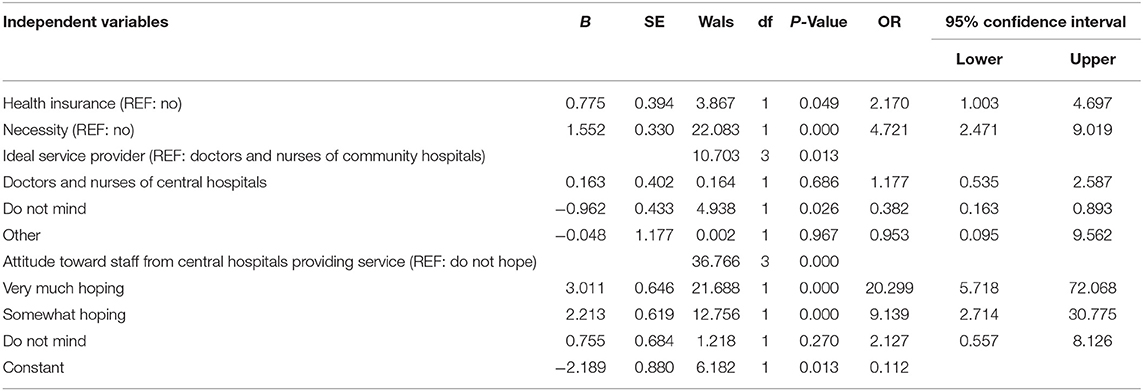The width and height of the screenshot is (1143, 391).
Task: Select the Health insurance (REF: no) row
Action: point(572,105)
